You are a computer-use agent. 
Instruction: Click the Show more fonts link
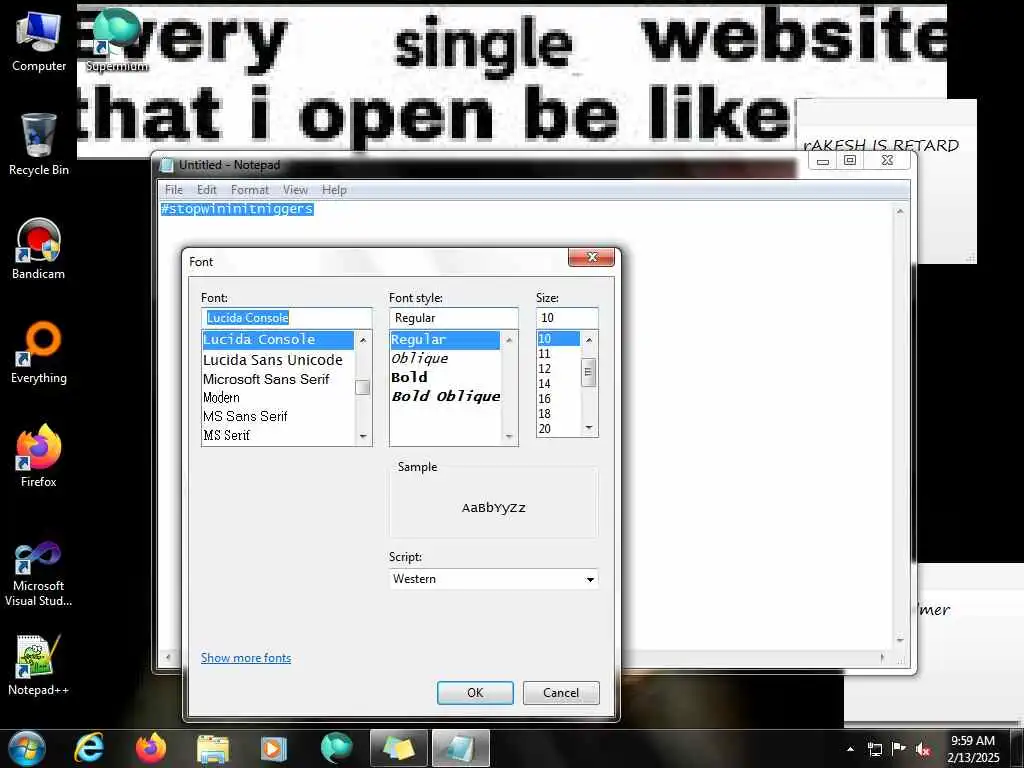[246, 658]
